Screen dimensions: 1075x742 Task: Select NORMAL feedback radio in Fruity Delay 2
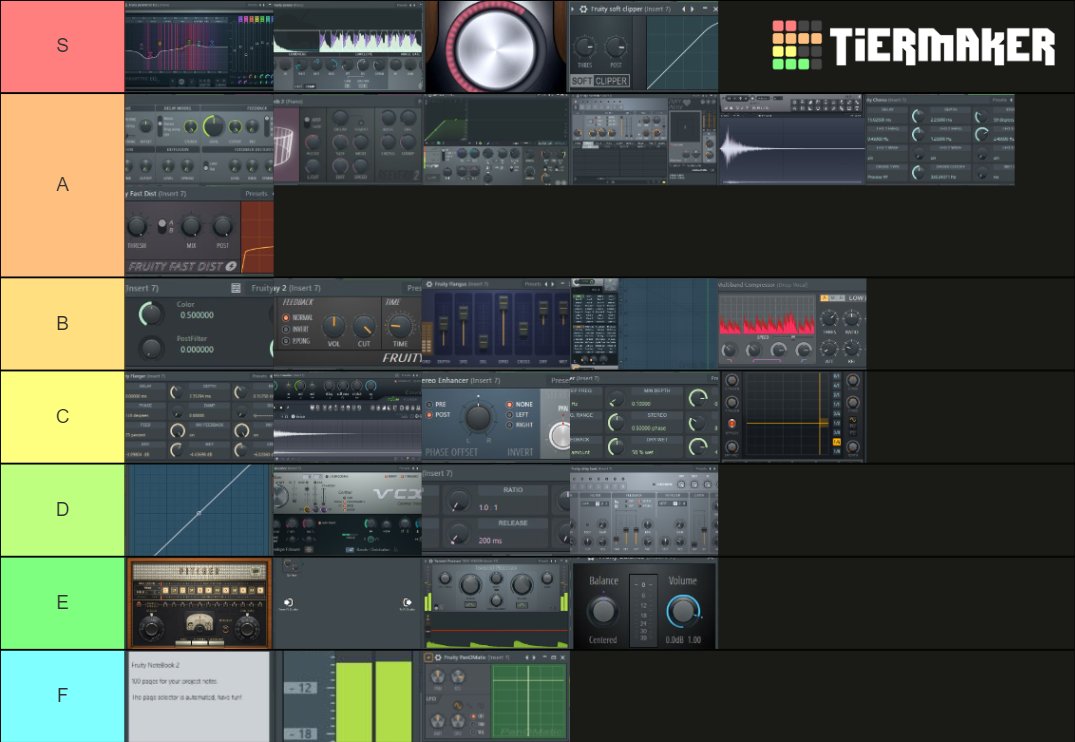[x=286, y=318]
